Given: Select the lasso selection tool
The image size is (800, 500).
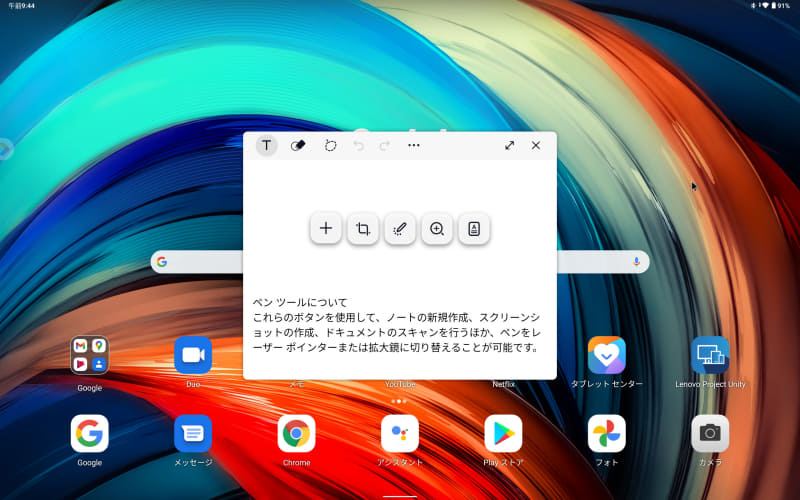Looking at the screenshot, I should pyautogui.click(x=331, y=145).
